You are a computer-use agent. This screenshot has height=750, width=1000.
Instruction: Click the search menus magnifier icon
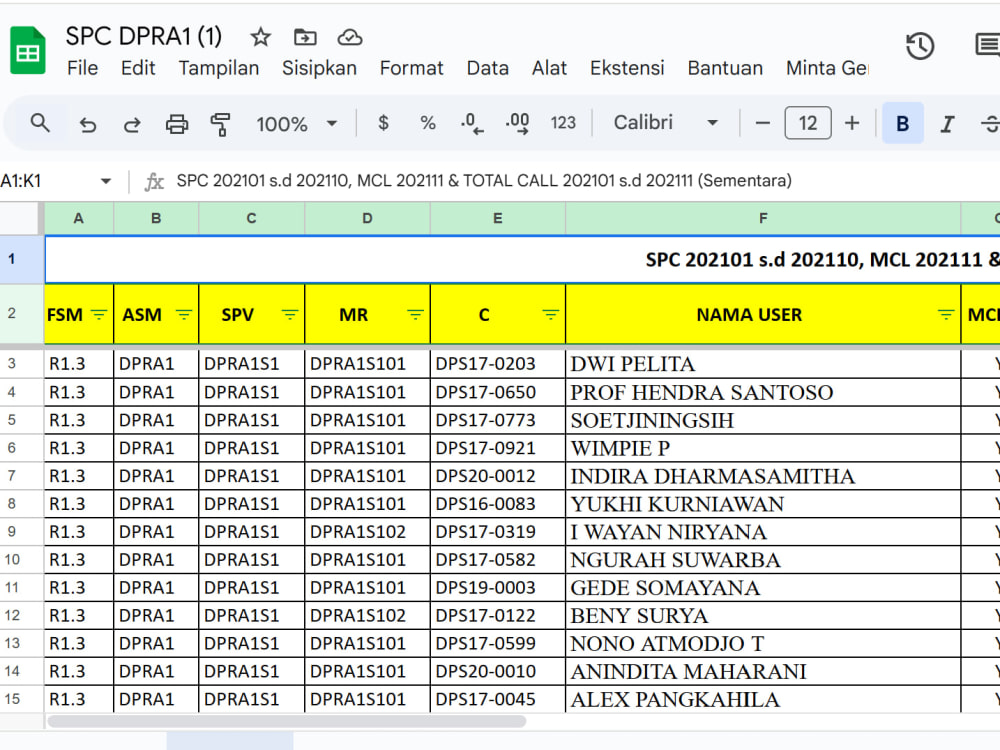pos(40,122)
